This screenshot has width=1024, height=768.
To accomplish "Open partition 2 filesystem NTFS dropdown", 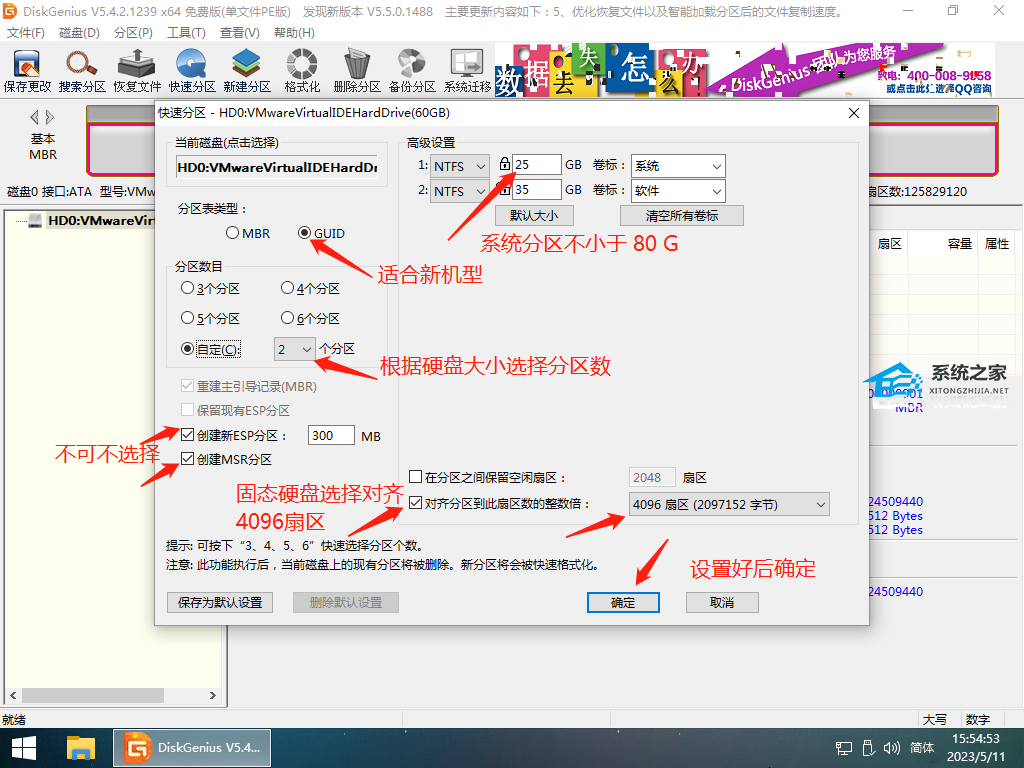I will [x=460, y=191].
